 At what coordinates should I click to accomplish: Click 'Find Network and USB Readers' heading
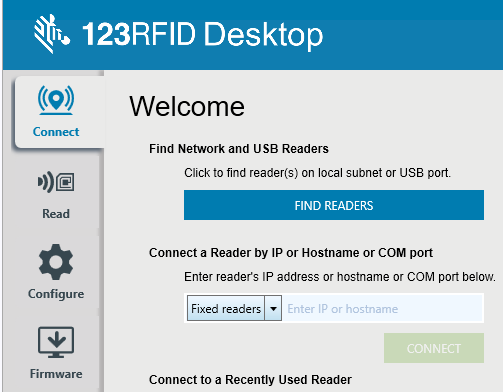(239, 149)
